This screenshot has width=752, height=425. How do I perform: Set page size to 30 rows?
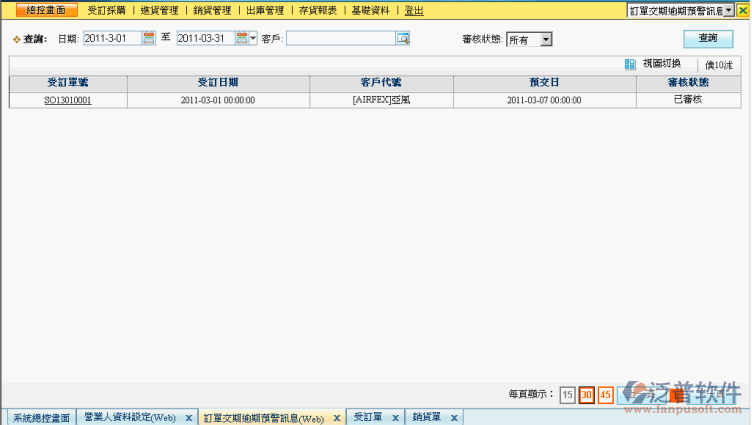(x=586, y=395)
